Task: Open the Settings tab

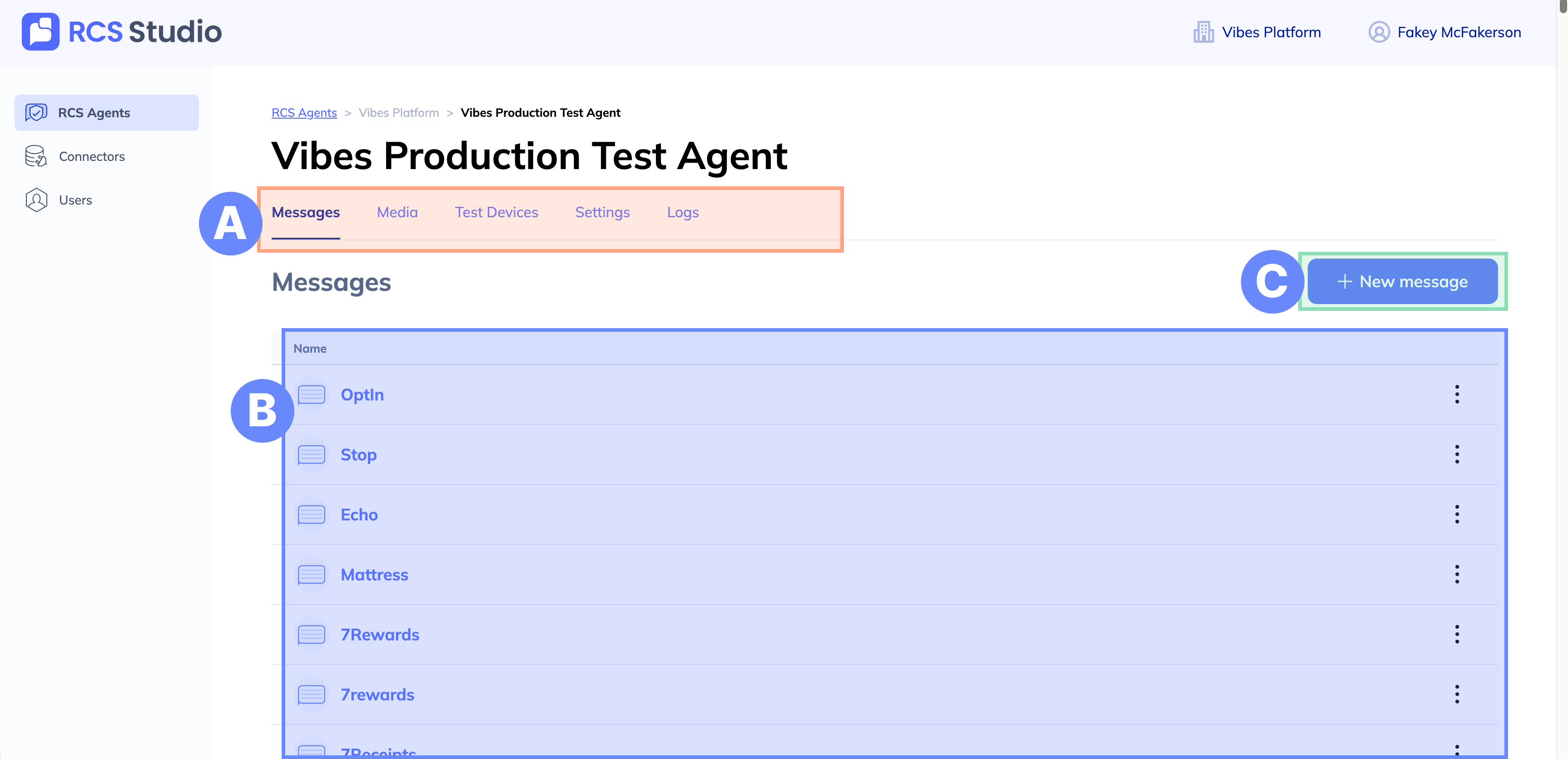Action: pos(602,213)
